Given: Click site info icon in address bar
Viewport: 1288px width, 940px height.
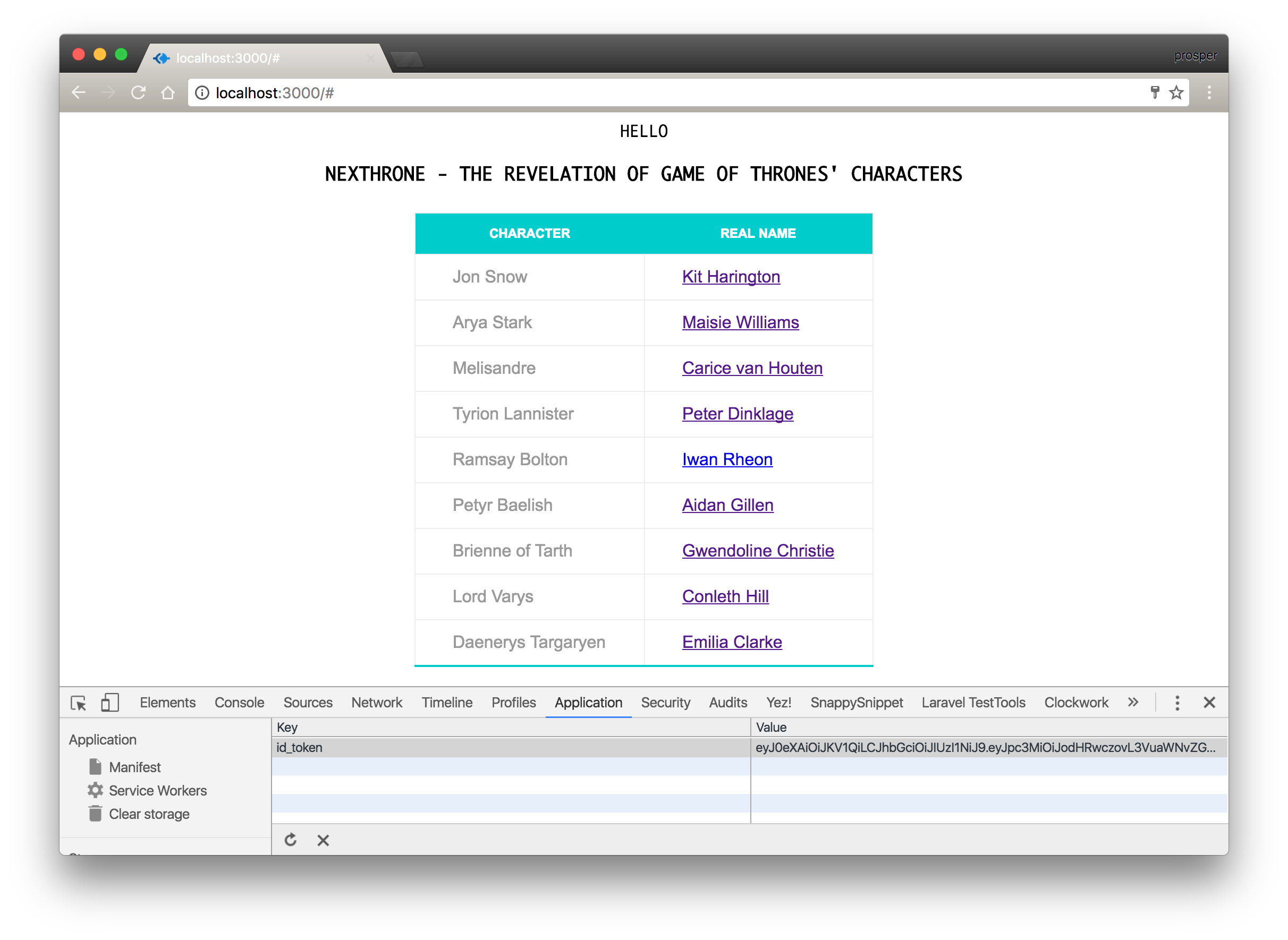Looking at the screenshot, I should (202, 93).
